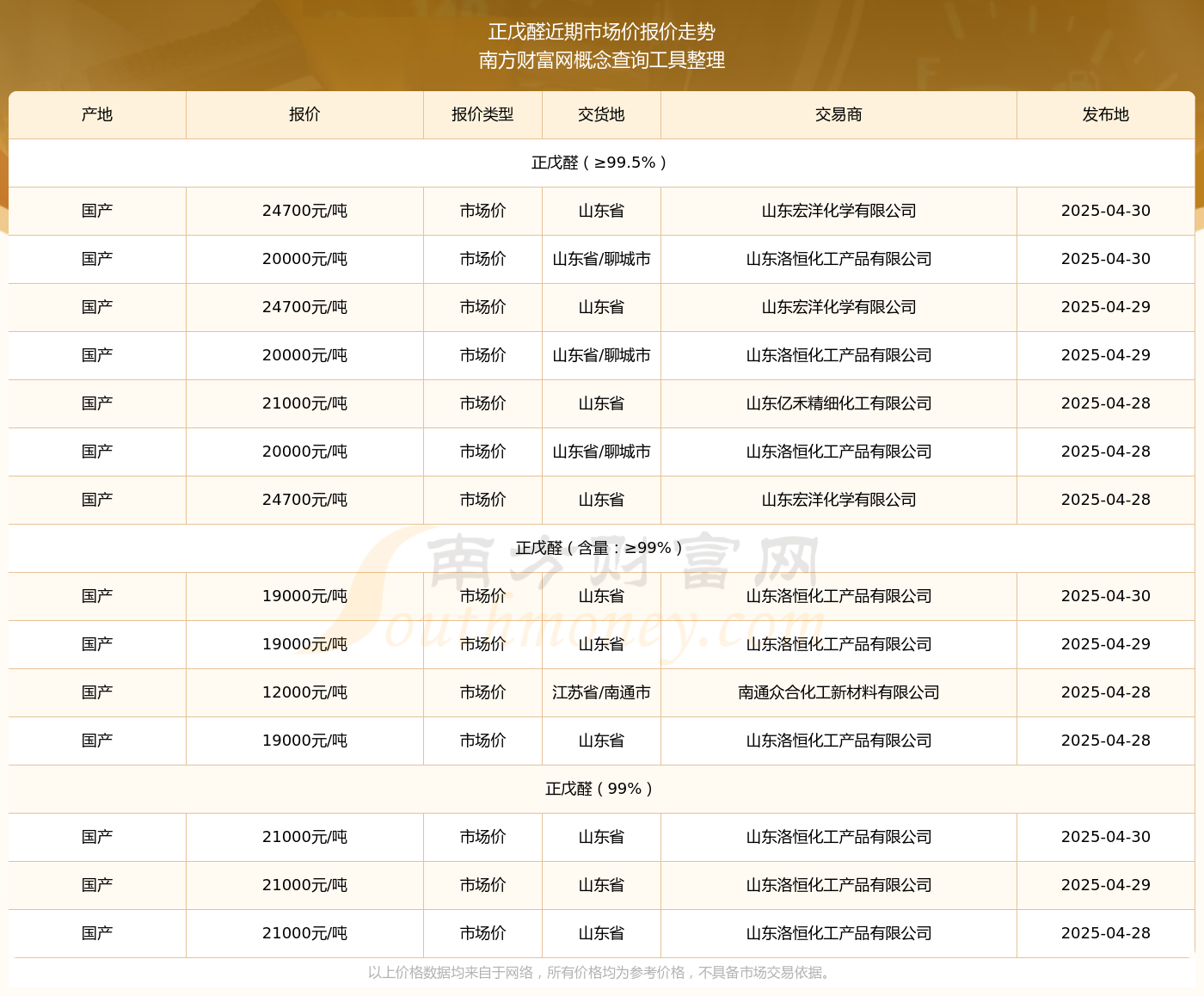Select 21000元/吨 in the 2025-04-29 row

click(x=304, y=885)
